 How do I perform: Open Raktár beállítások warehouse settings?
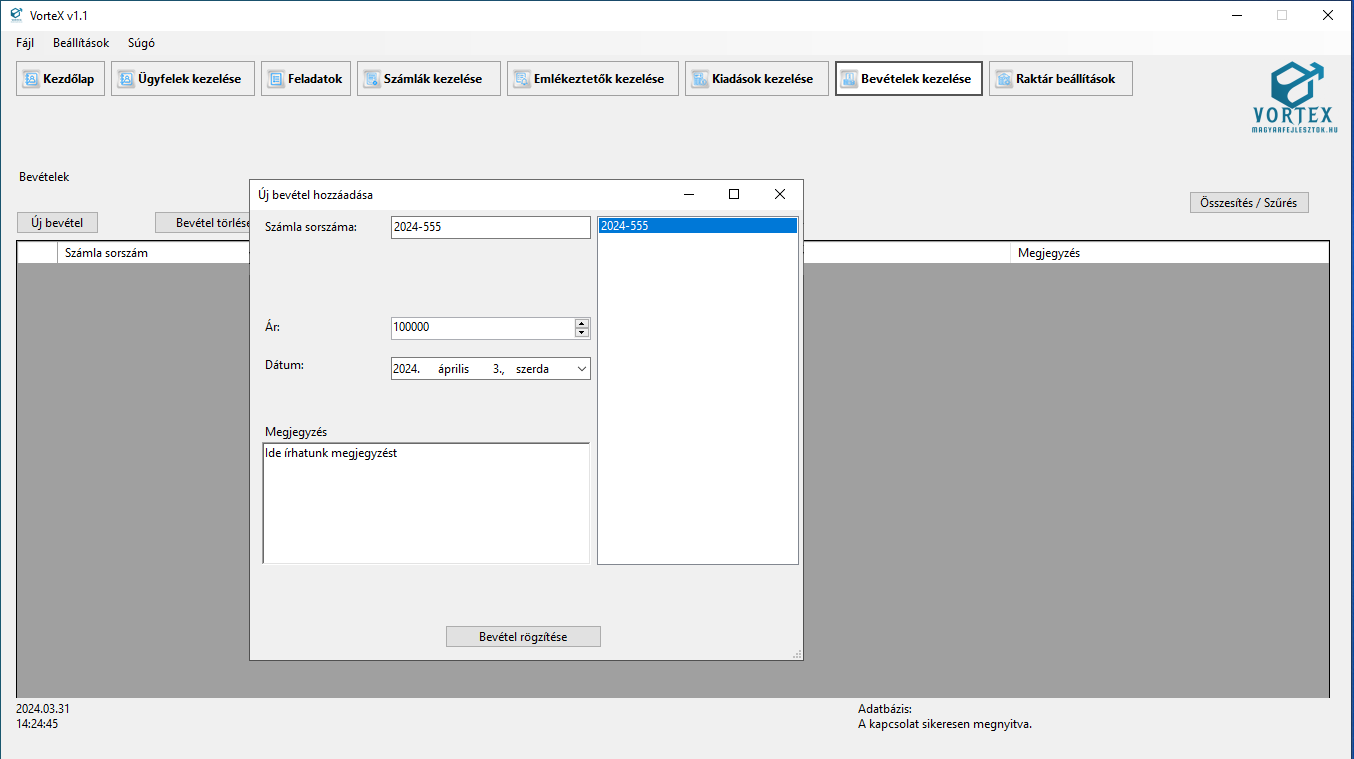pyautogui.click(x=1060, y=79)
